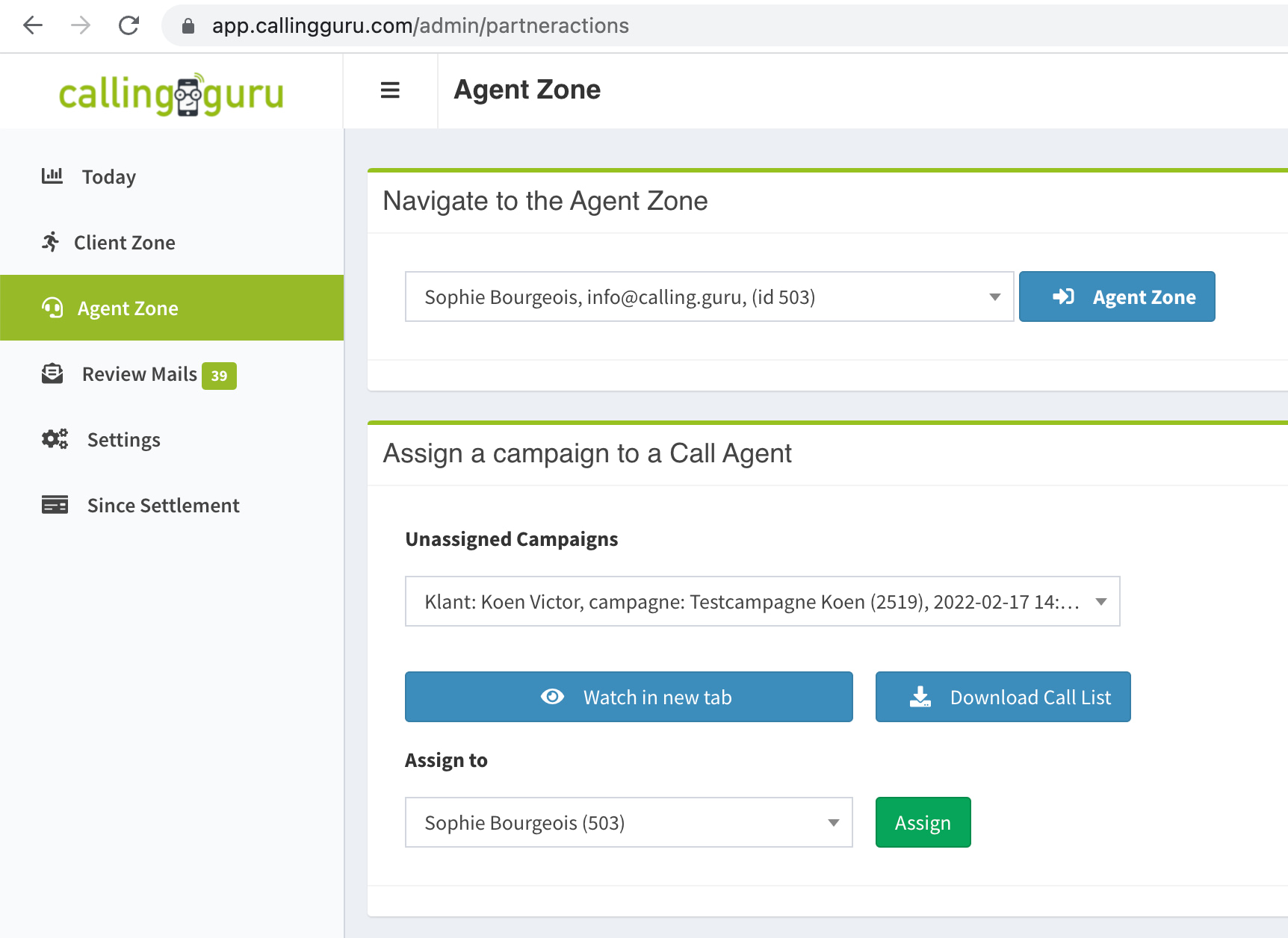The width and height of the screenshot is (1288, 938).
Task: Click the hamburger menu icon
Action: click(x=390, y=90)
